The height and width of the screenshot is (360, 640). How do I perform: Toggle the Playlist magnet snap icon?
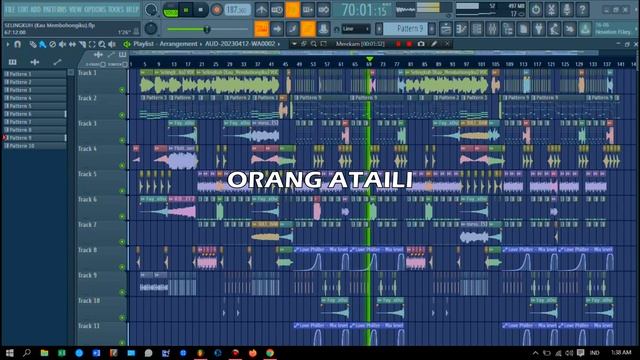point(17,44)
